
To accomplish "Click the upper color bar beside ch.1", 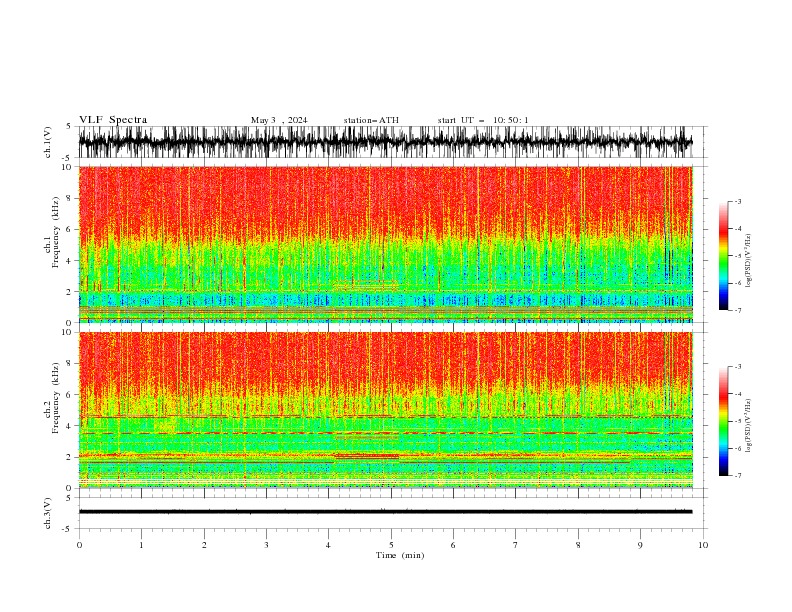I will 723,256.
